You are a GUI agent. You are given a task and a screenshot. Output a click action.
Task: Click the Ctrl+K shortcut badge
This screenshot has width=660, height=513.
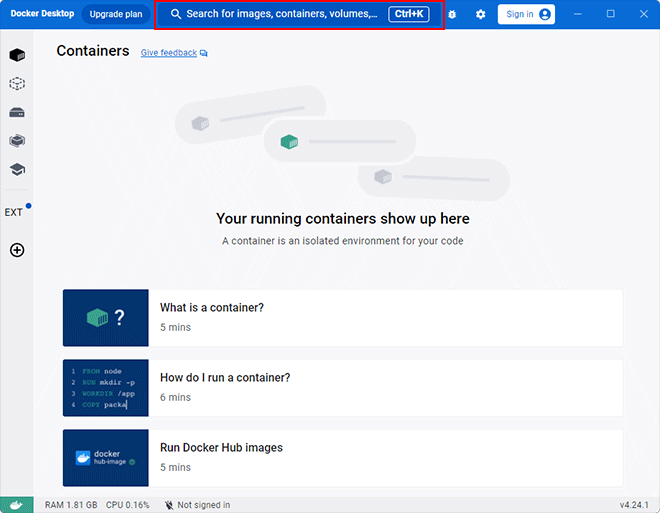[409, 14]
